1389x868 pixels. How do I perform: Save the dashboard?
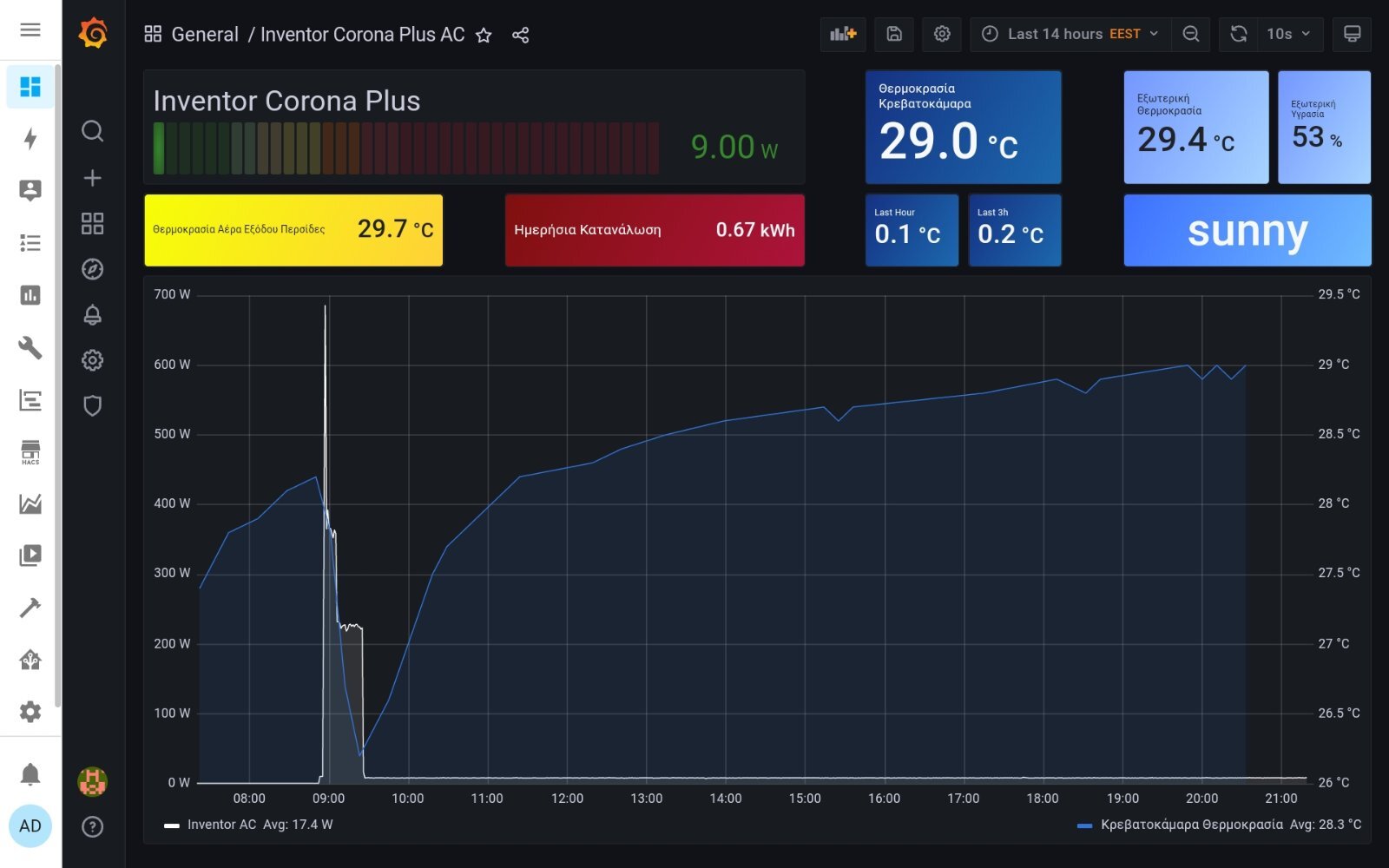(894, 34)
